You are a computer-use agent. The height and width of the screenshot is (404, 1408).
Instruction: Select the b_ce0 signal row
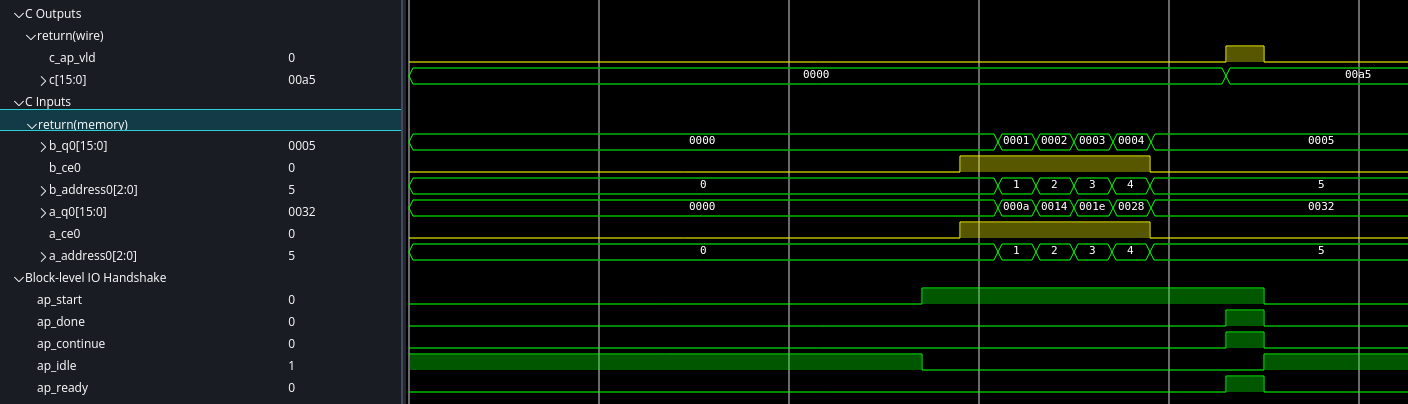click(200, 168)
